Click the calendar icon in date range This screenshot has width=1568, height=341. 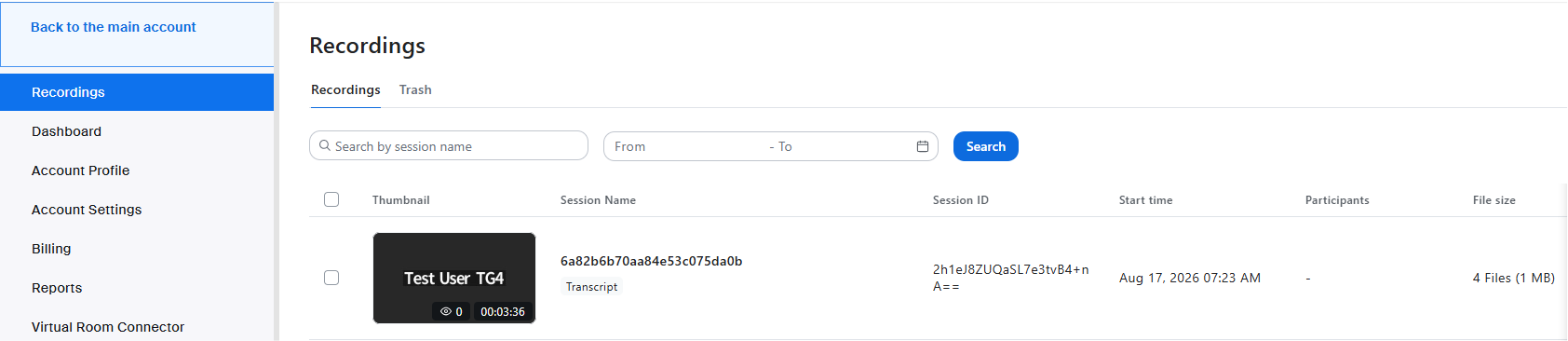click(x=922, y=146)
